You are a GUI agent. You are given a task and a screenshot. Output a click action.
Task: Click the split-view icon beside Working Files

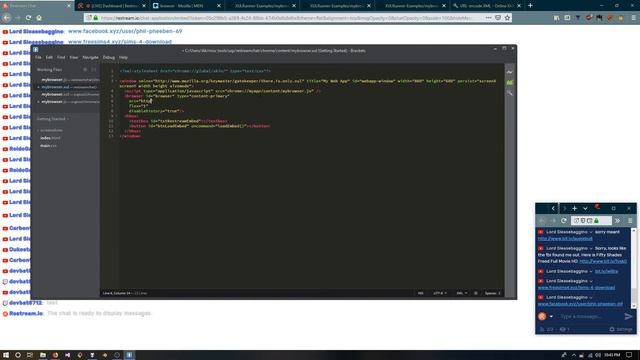[x=94, y=70]
